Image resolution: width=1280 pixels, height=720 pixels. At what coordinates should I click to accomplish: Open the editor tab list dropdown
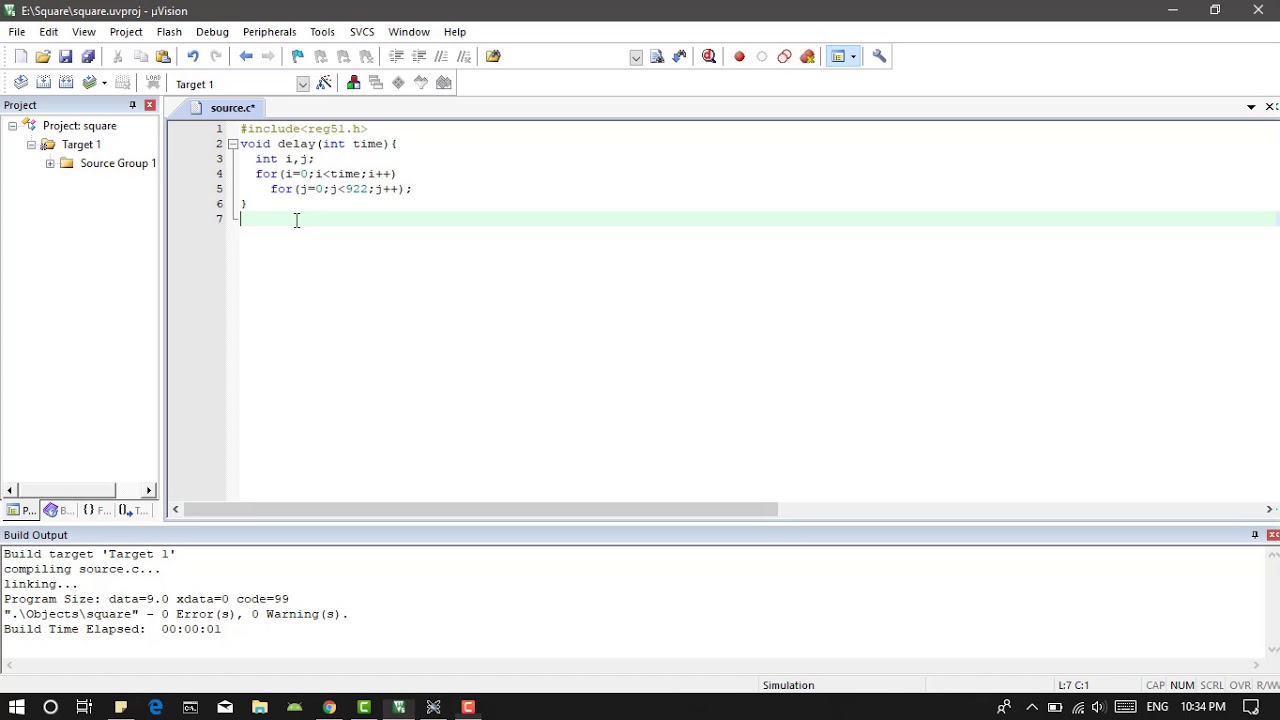pyautogui.click(x=1251, y=107)
